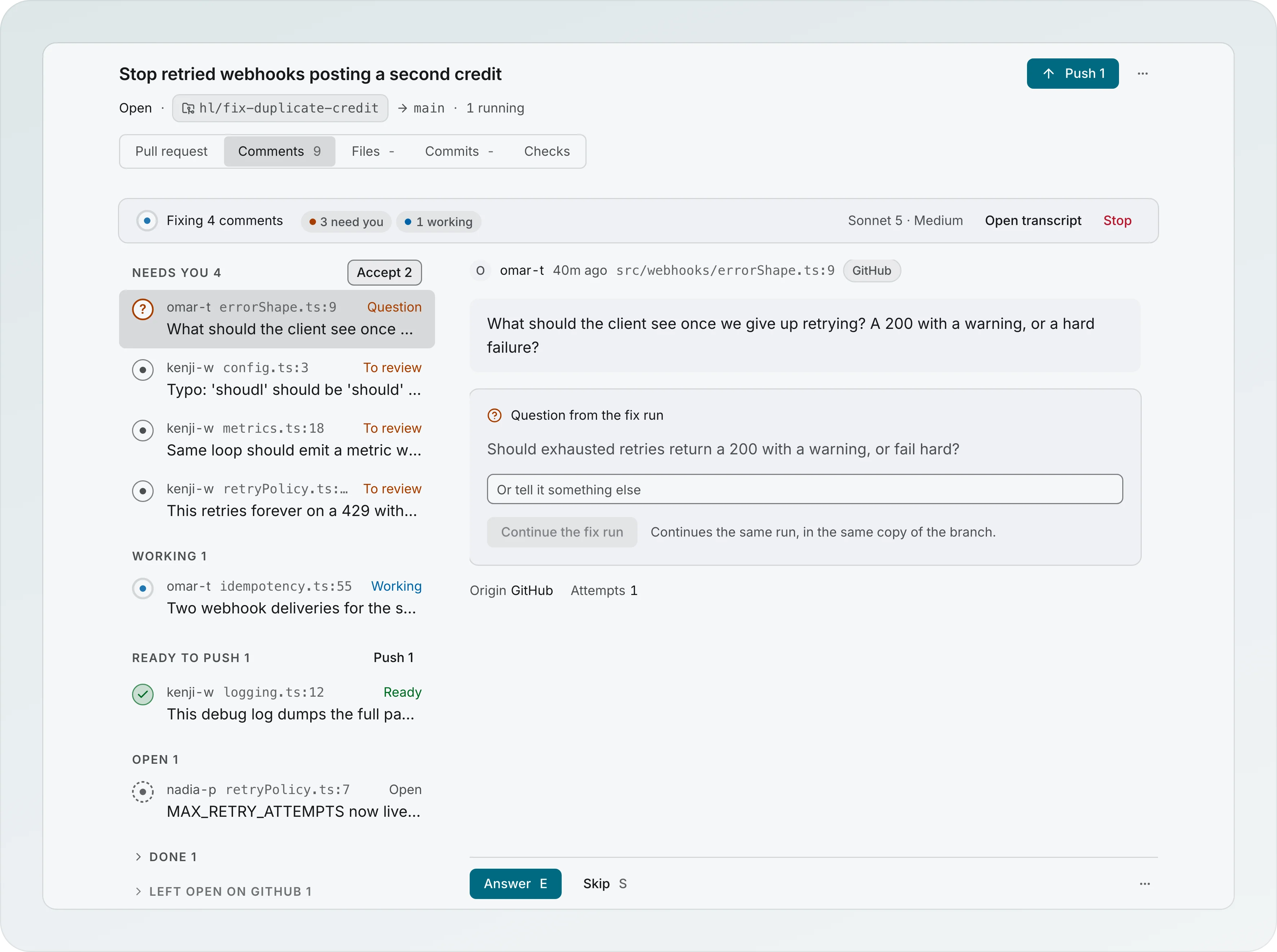Select the 'Typo: shoudl should be should' comment
Screen dimensions: 1277x952
277,379
